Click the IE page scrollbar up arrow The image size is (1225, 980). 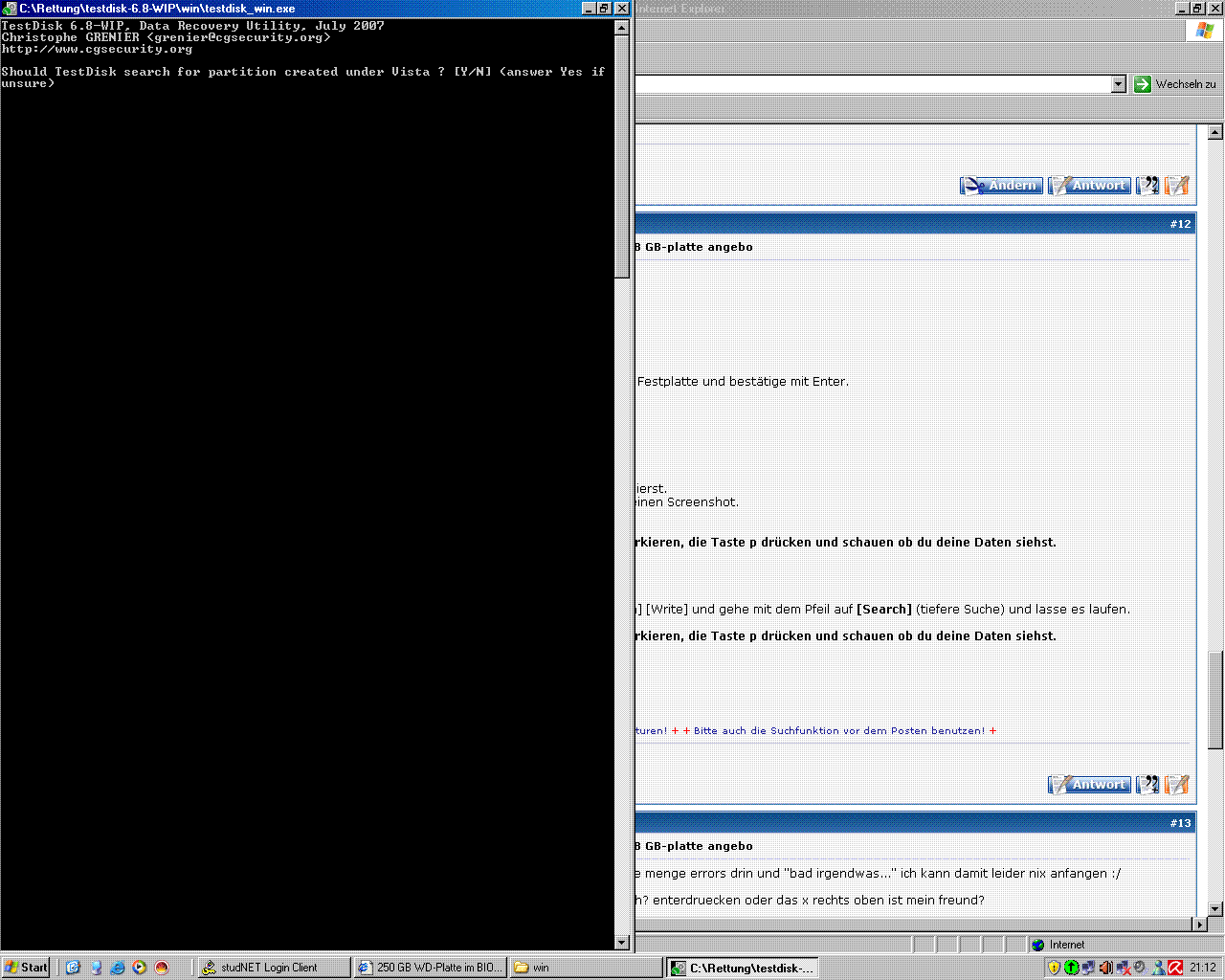1214,132
